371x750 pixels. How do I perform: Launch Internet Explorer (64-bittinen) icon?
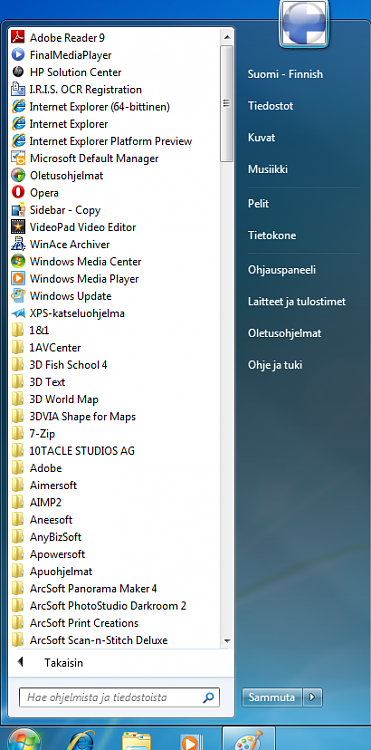tap(18, 107)
